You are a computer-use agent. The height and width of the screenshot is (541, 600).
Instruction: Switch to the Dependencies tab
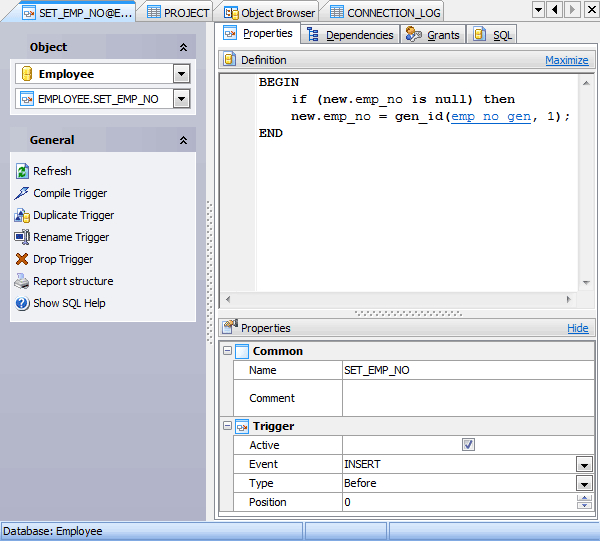click(x=350, y=35)
